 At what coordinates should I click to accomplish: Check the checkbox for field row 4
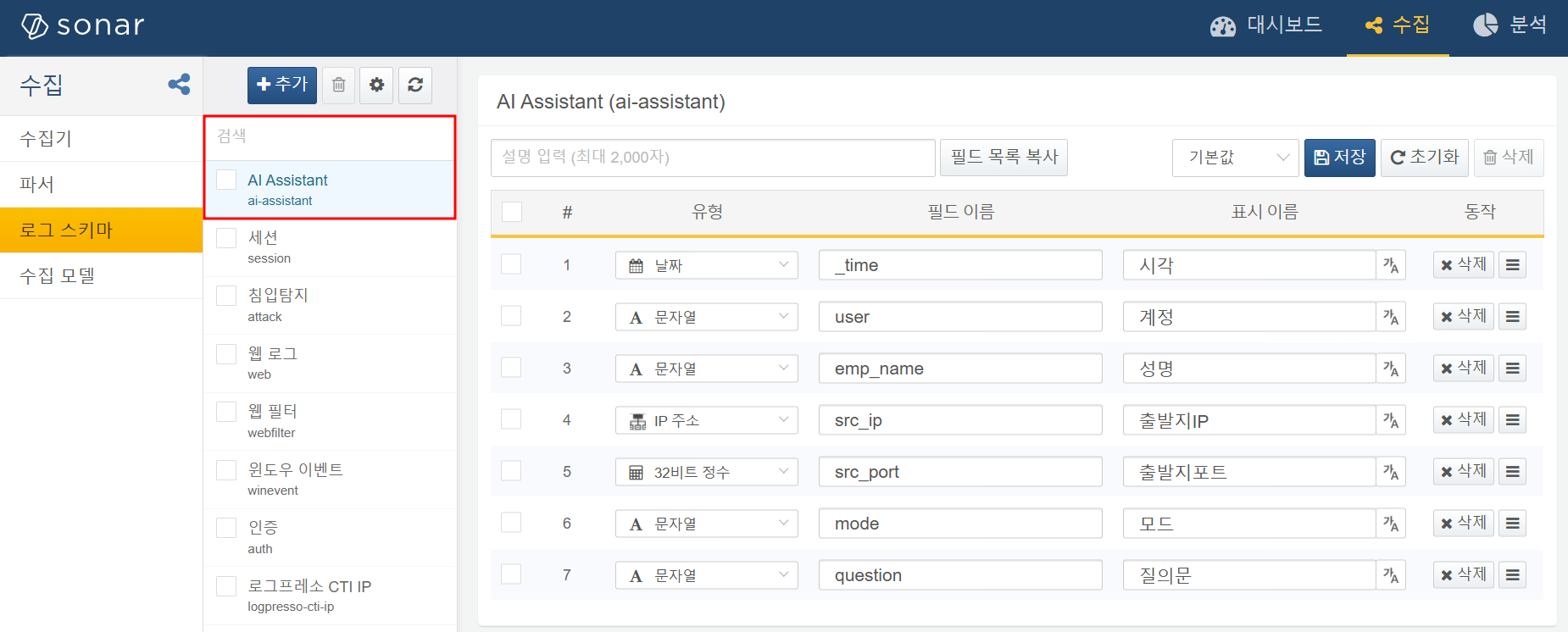click(511, 419)
